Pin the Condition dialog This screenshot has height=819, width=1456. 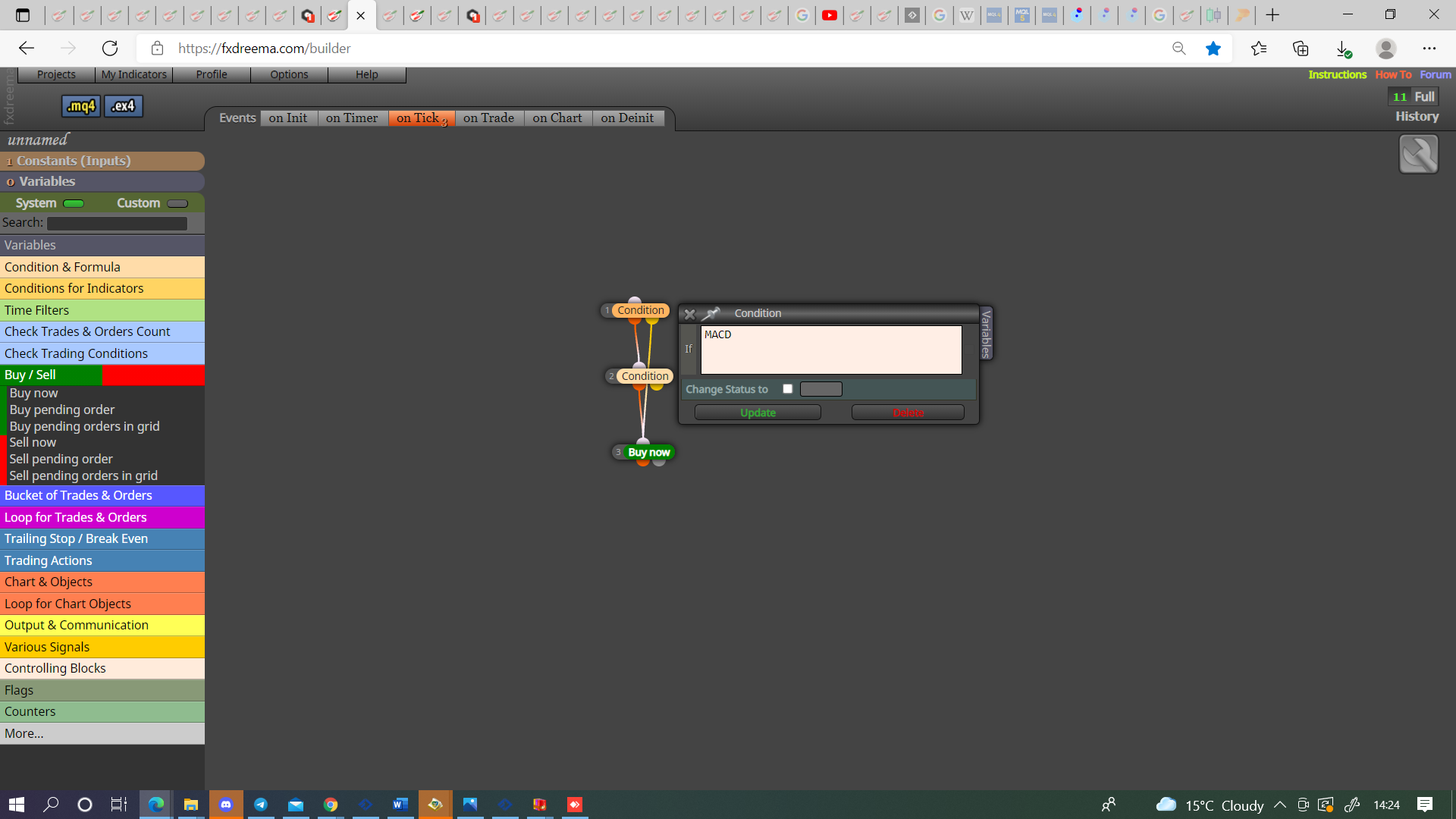coord(711,313)
